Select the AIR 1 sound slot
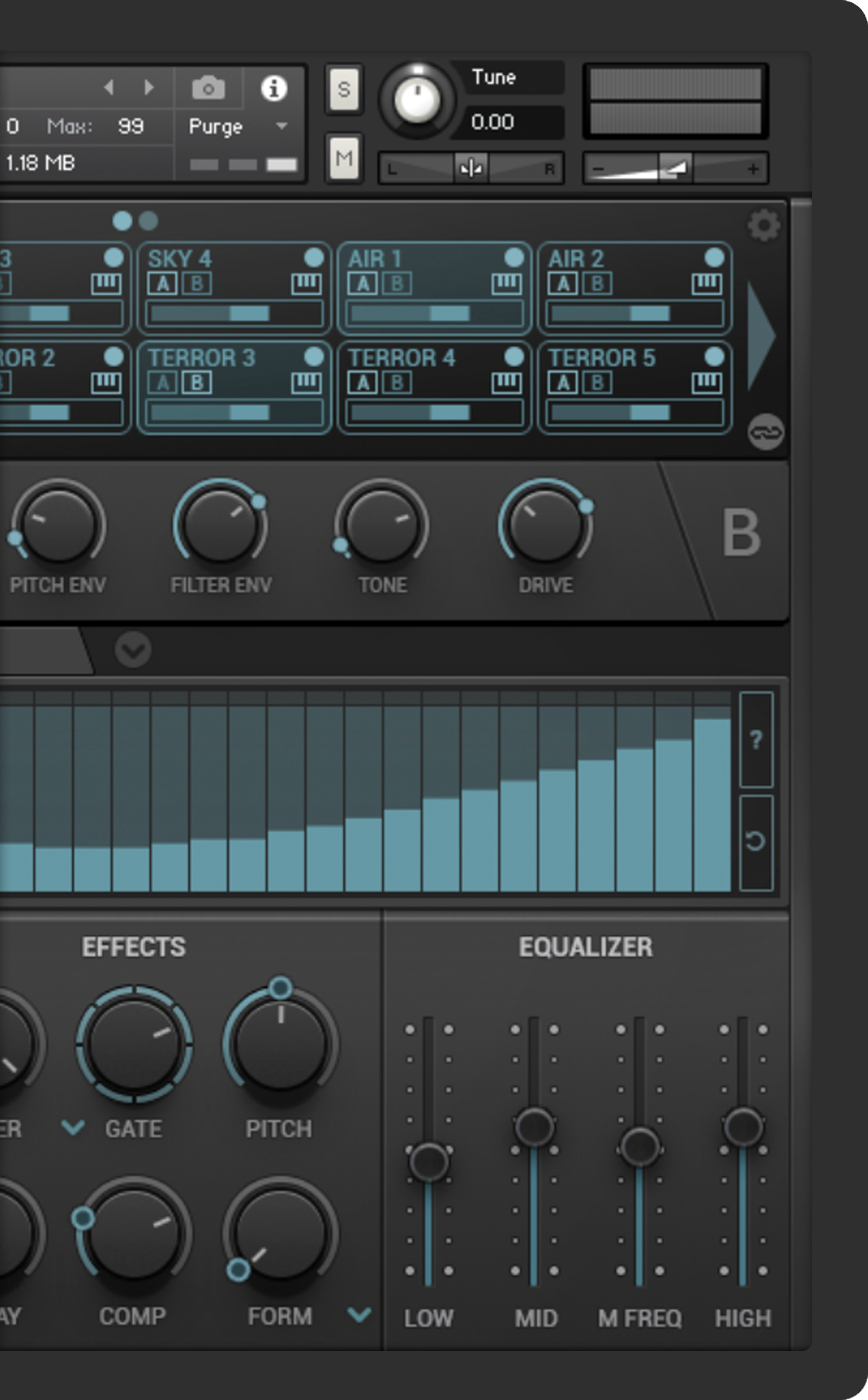Viewport: 868px width, 1400px height. pyautogui.click(x=434, y=289)
